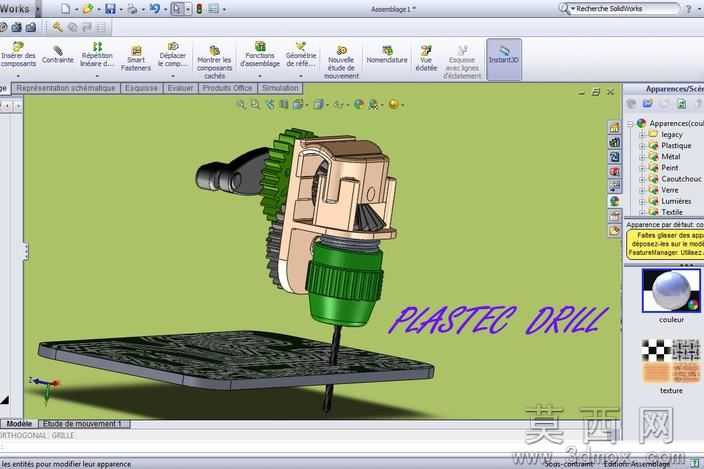Switch to the Esquisse tab

tap(141, 88)
